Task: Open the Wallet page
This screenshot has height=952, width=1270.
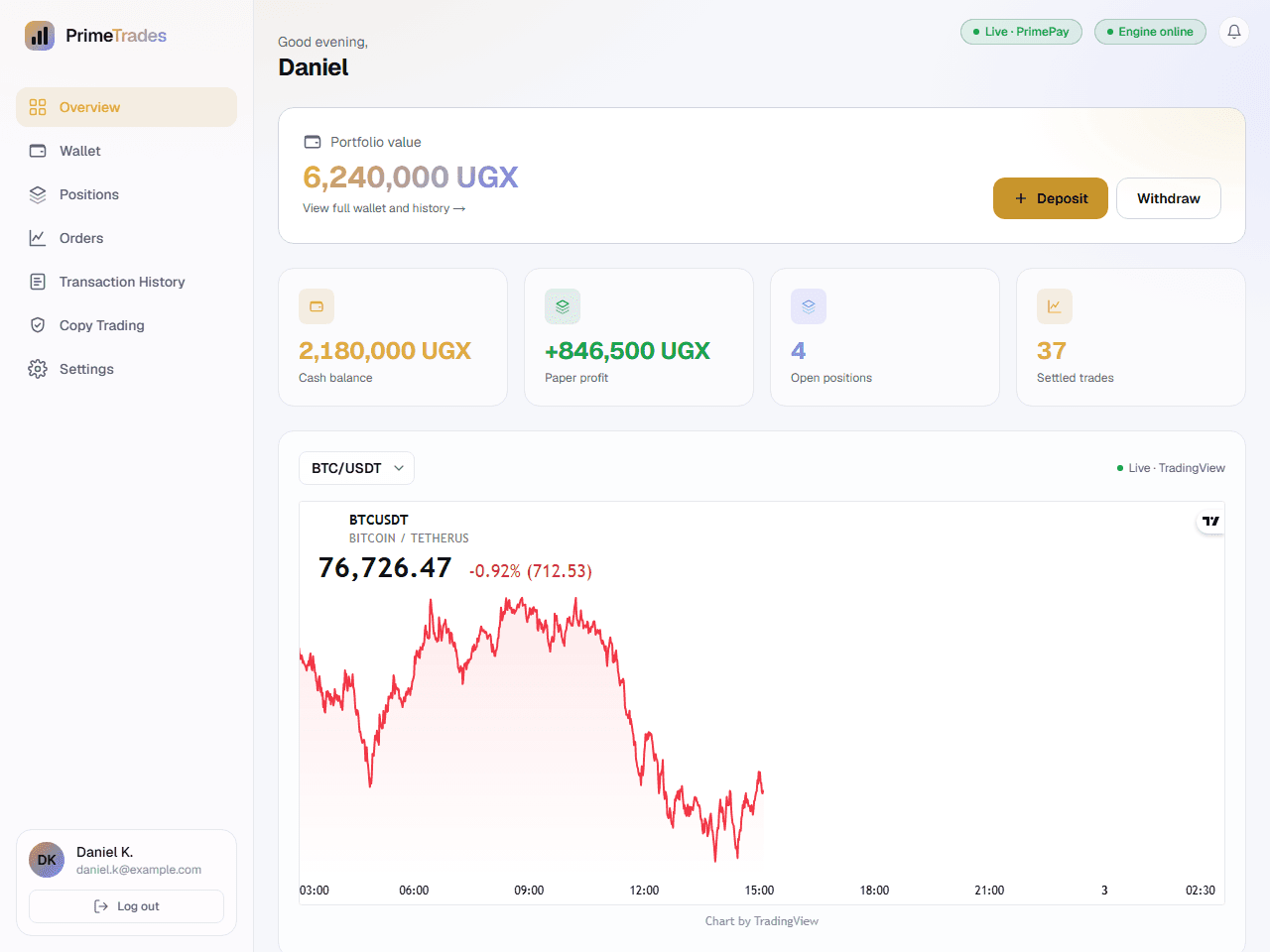Action: [x=126, y=151]
